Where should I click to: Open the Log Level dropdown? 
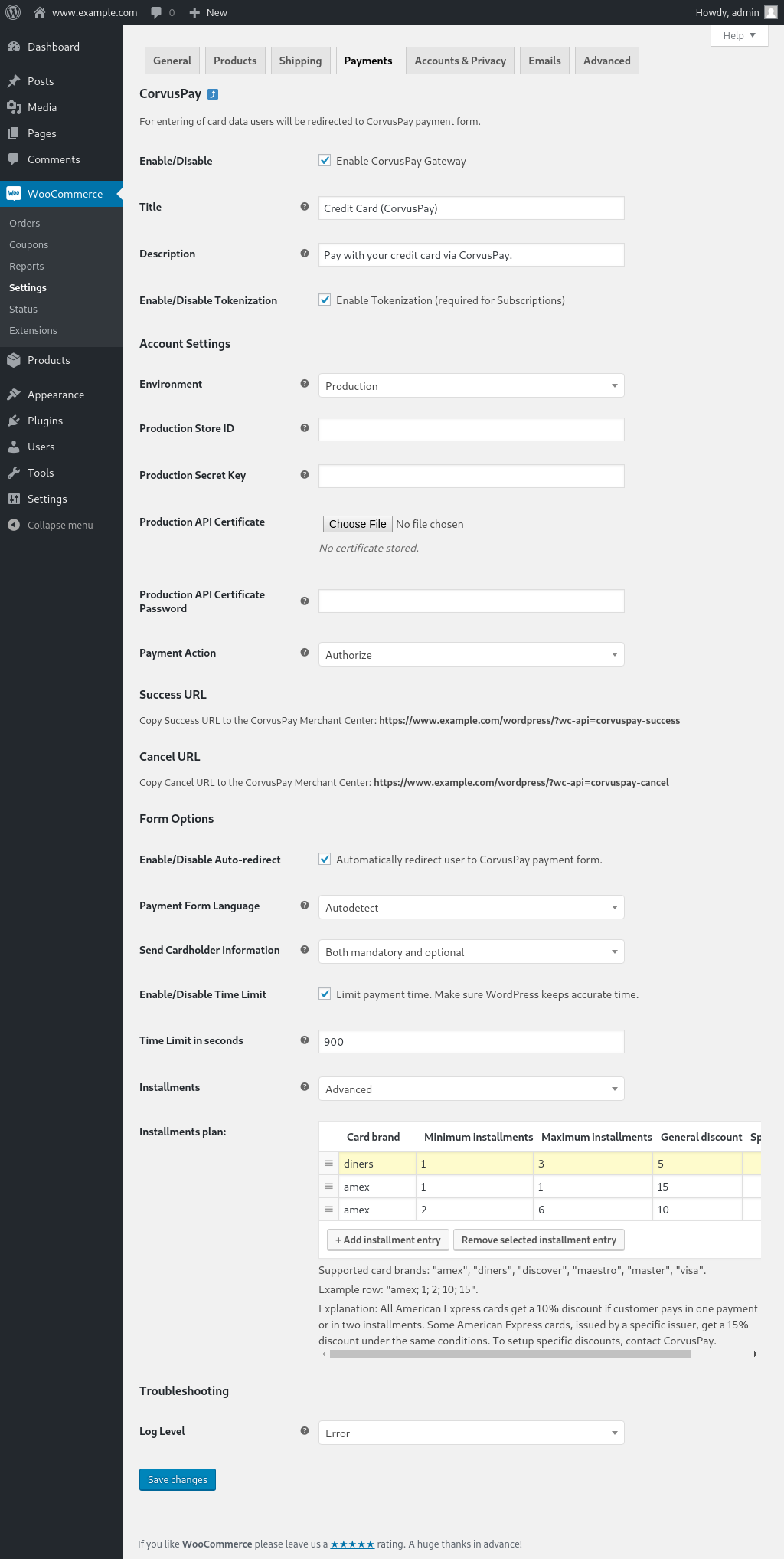click(x=471, y=1433)
